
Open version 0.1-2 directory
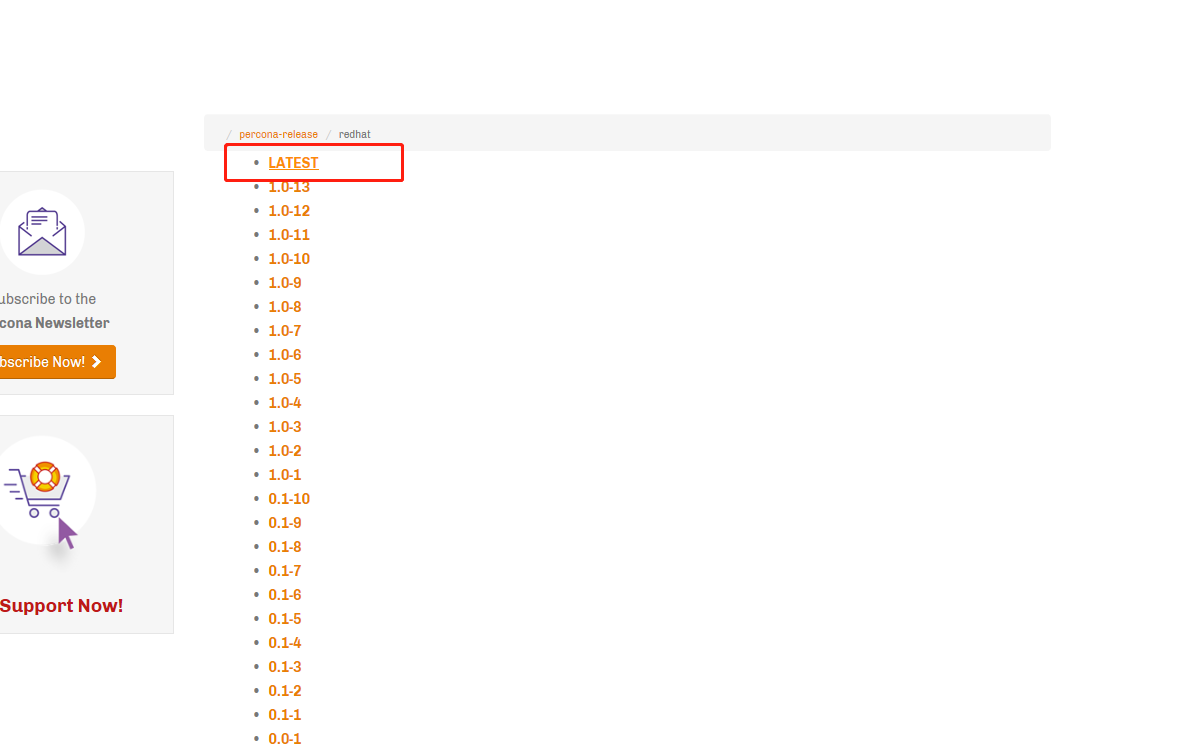[285, 691]
